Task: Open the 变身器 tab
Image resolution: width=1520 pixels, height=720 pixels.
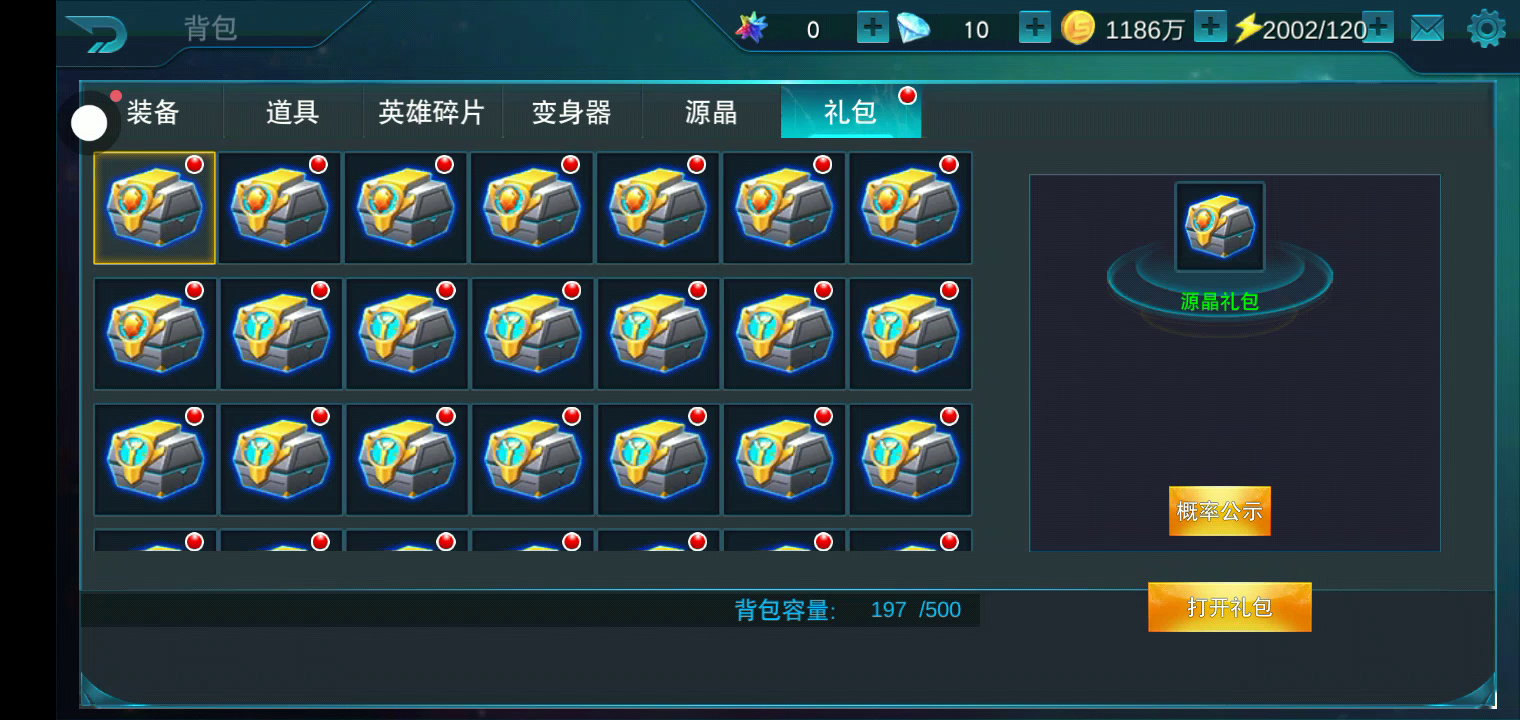Action: coord(571,112)
